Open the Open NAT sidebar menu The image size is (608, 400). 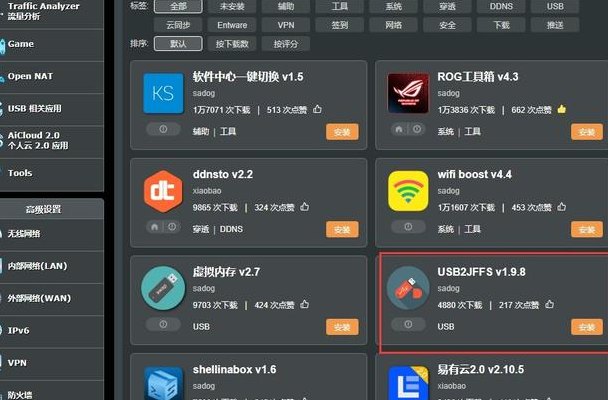[52, 77]
